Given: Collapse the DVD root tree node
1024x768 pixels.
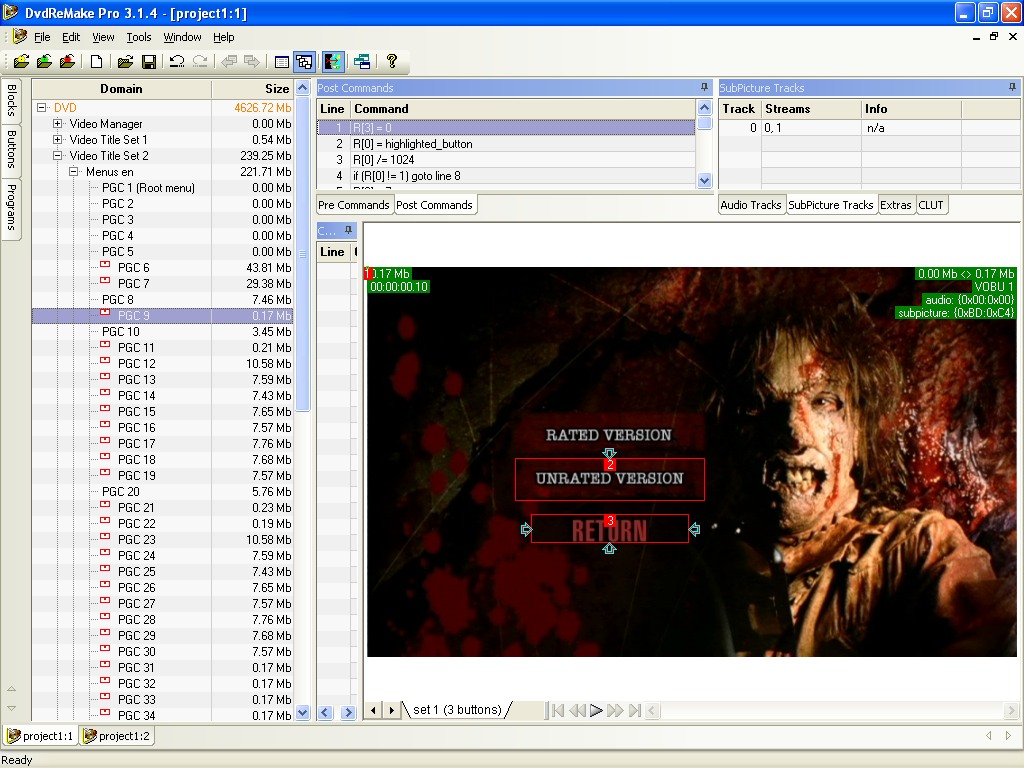Looking at the screenshot, I should tap(42, 107).
